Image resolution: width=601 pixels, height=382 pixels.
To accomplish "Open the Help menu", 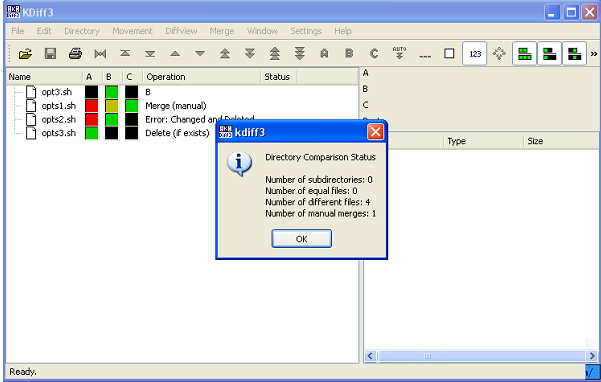I will click(342, 31).
